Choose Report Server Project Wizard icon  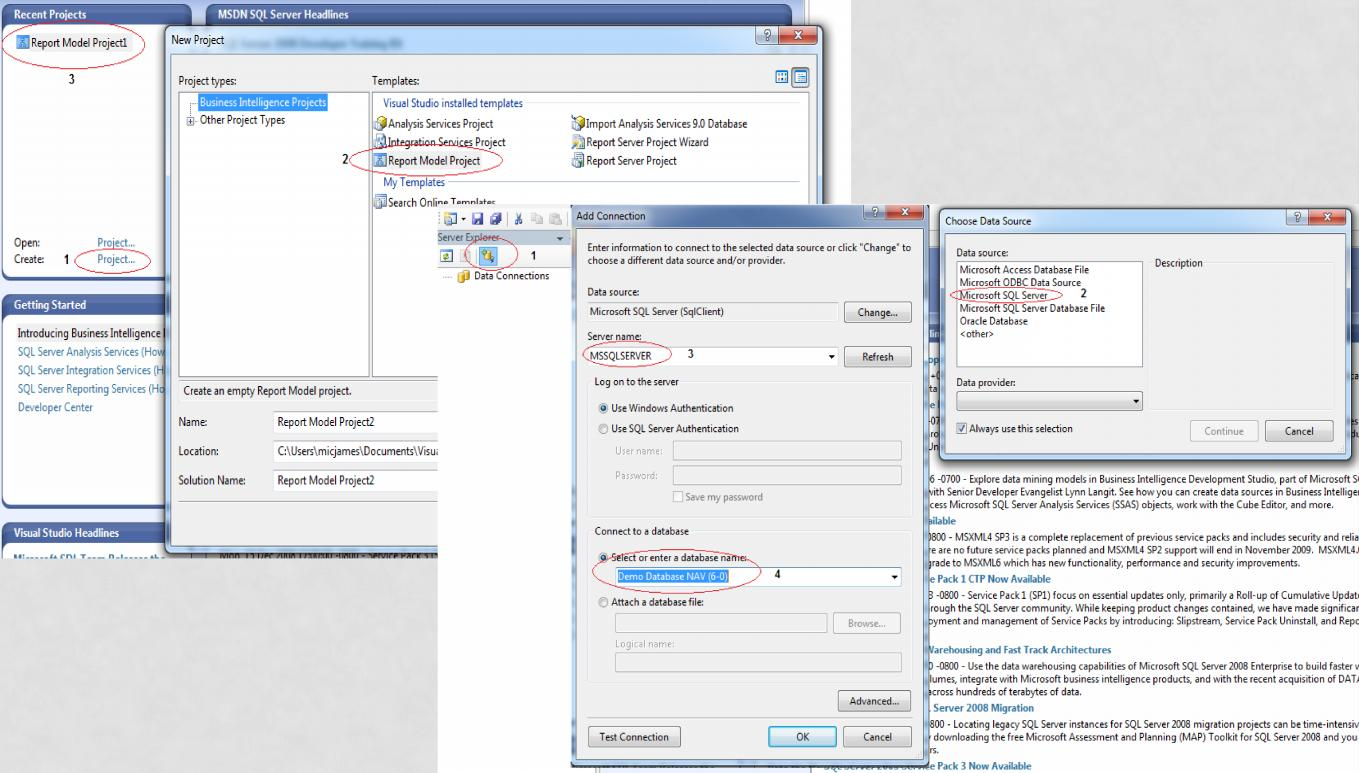(577, 142)
